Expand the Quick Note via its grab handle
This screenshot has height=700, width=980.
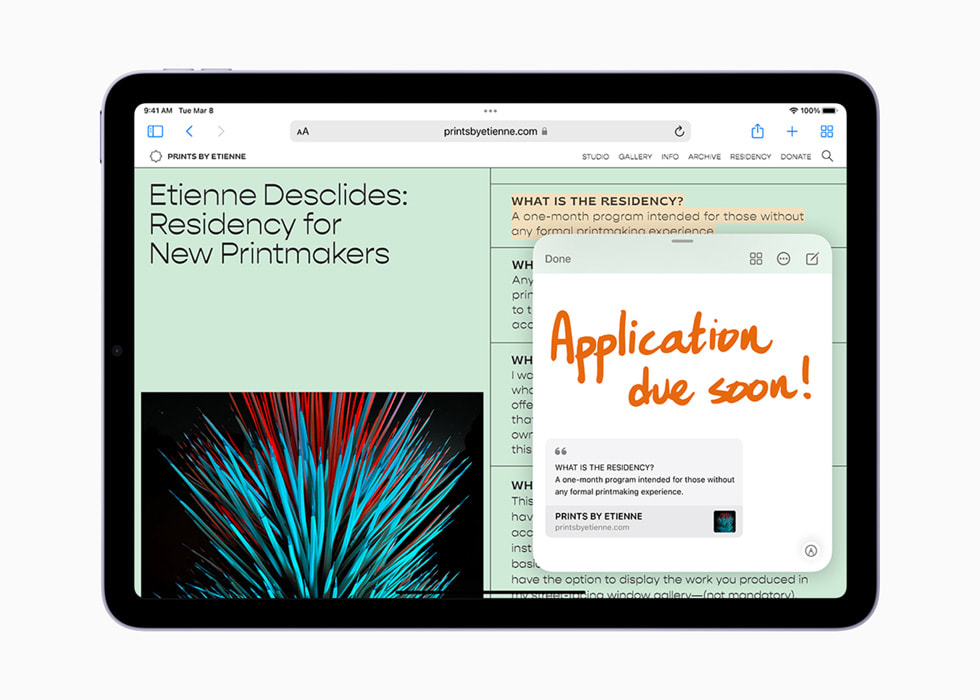682,243
